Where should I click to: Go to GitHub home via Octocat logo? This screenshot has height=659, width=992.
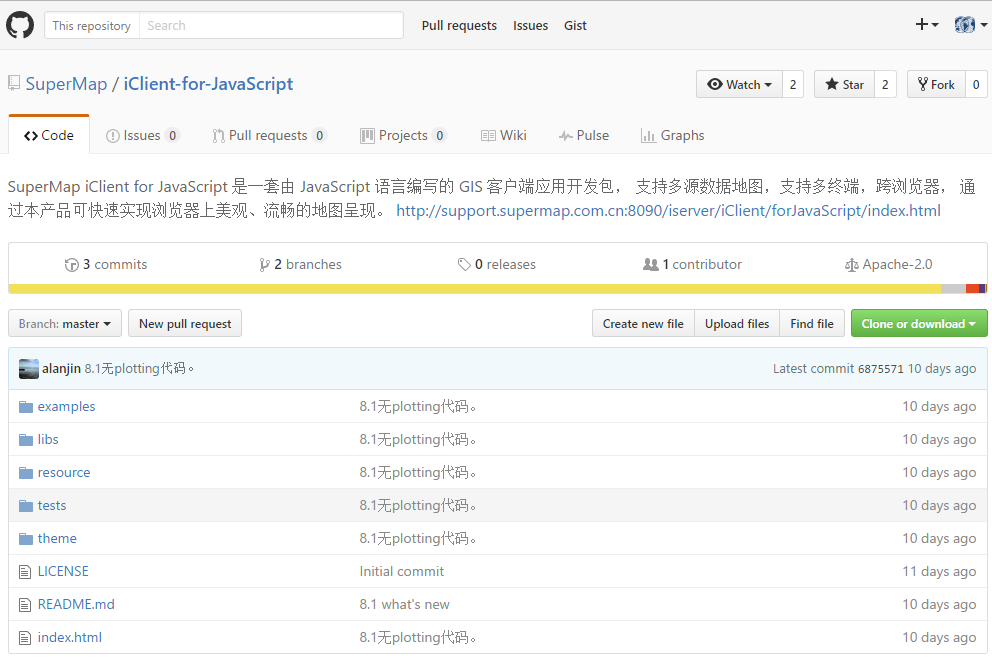pos(20,25)
